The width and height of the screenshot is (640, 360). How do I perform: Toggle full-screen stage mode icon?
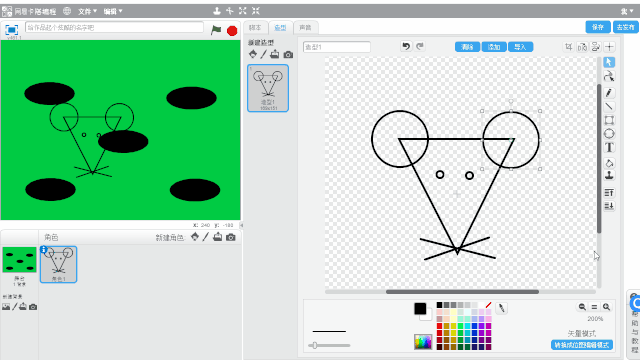click(11, 30)
